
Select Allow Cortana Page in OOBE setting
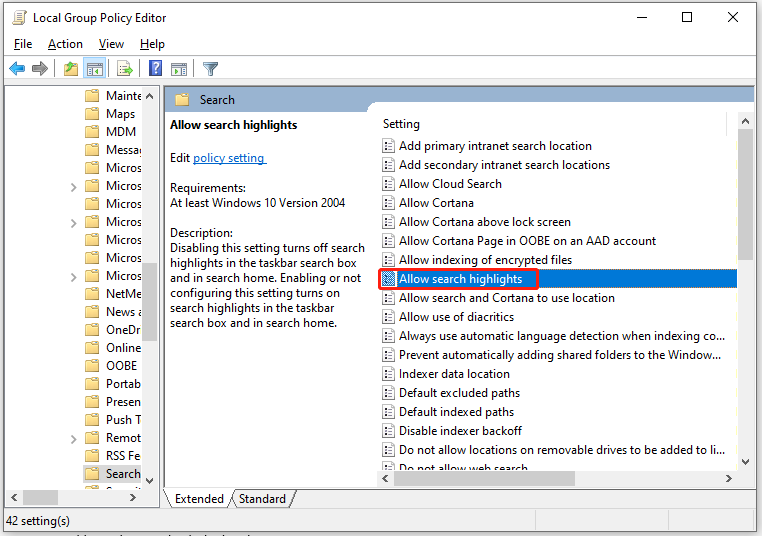tap(527, 241)
